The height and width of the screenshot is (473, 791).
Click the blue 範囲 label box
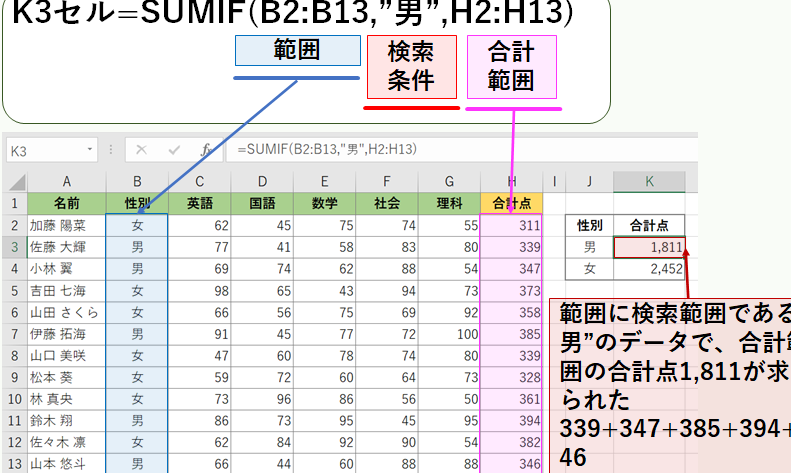(x=296, y=51)
